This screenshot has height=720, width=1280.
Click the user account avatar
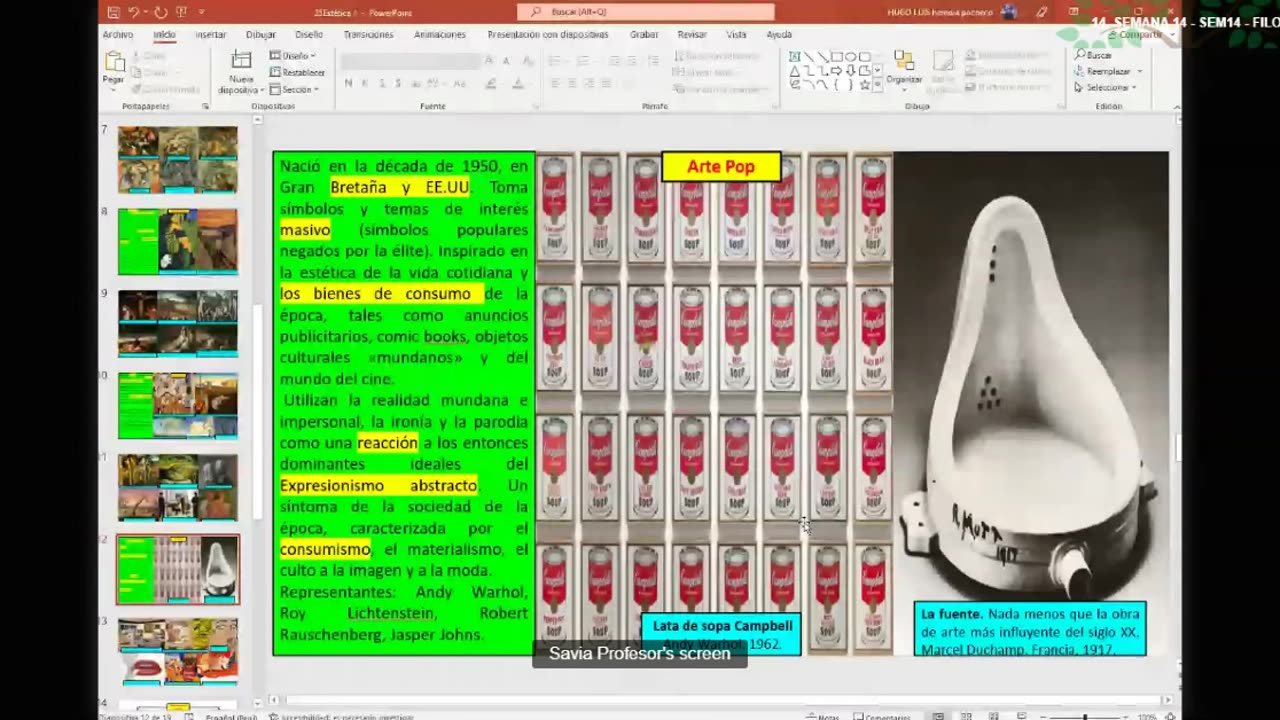pyautogui.click(x=1009, y=12)
